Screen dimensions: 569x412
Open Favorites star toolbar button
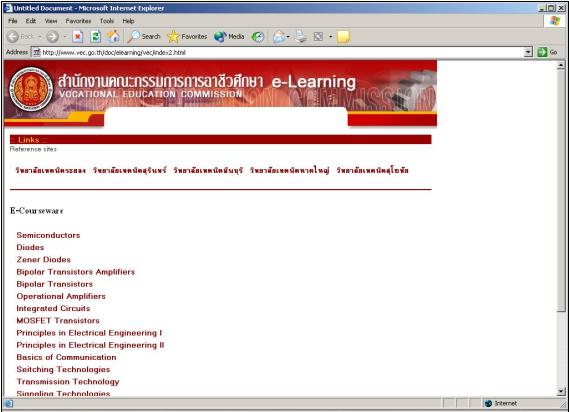(x=187, y=36)
